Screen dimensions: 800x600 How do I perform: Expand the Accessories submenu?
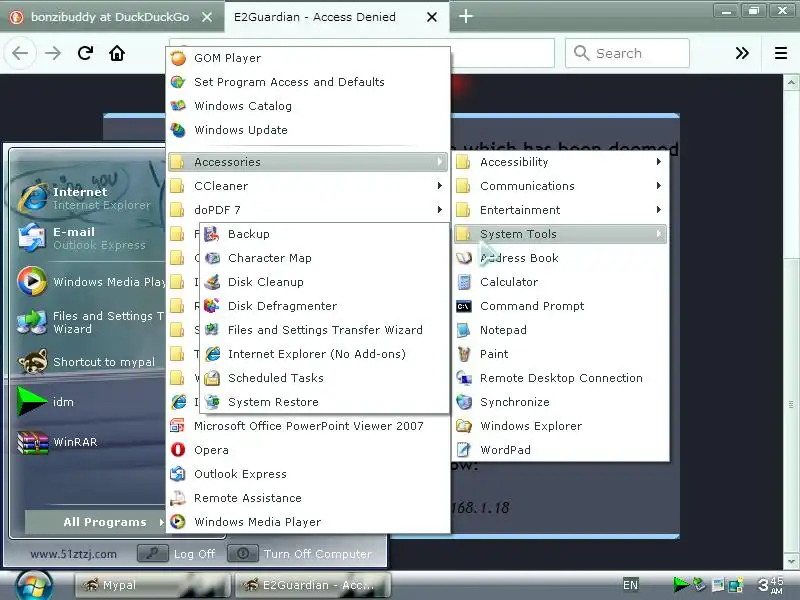click(308, 162)
